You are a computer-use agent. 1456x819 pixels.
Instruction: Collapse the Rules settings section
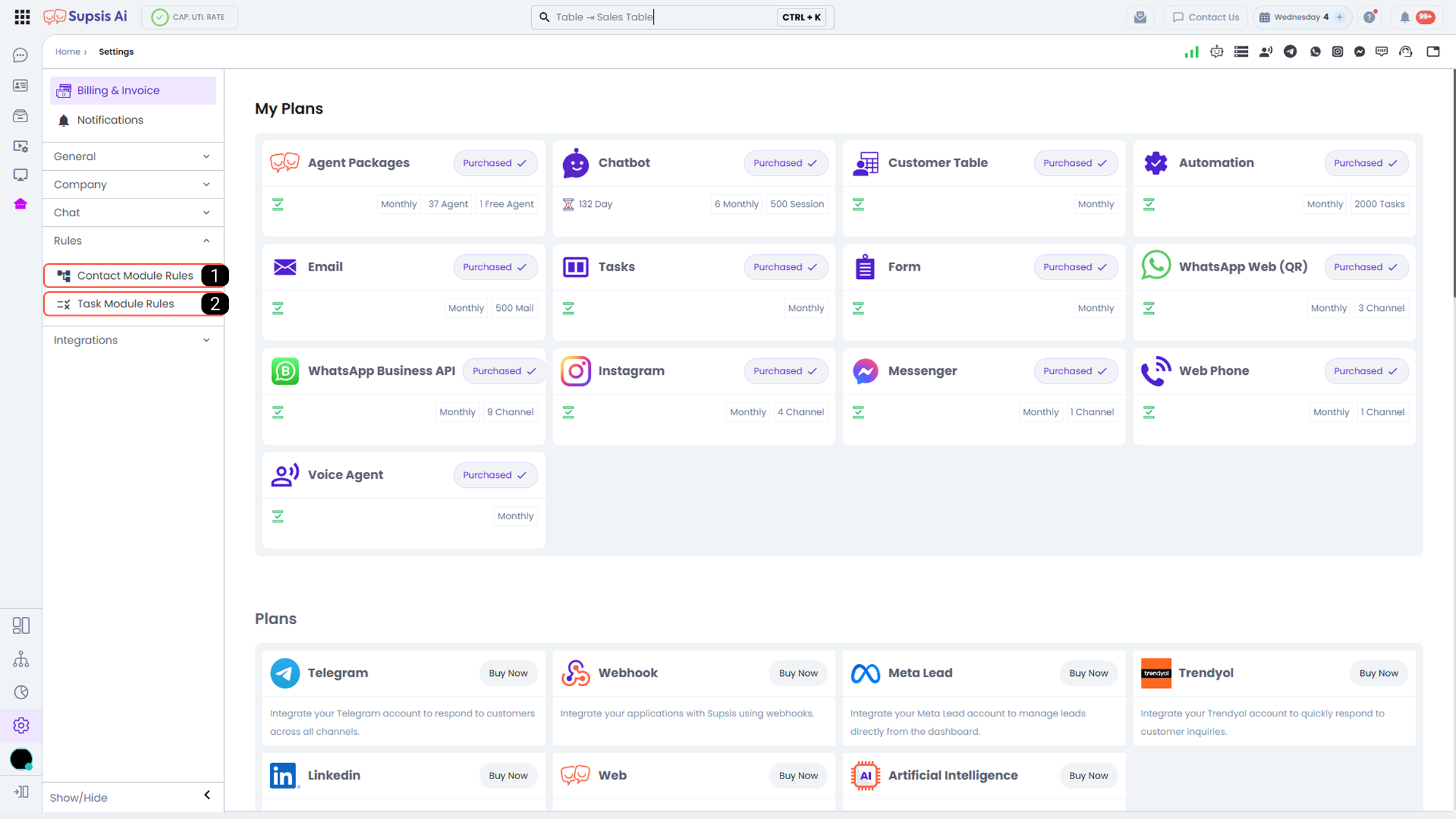(132, 241)
